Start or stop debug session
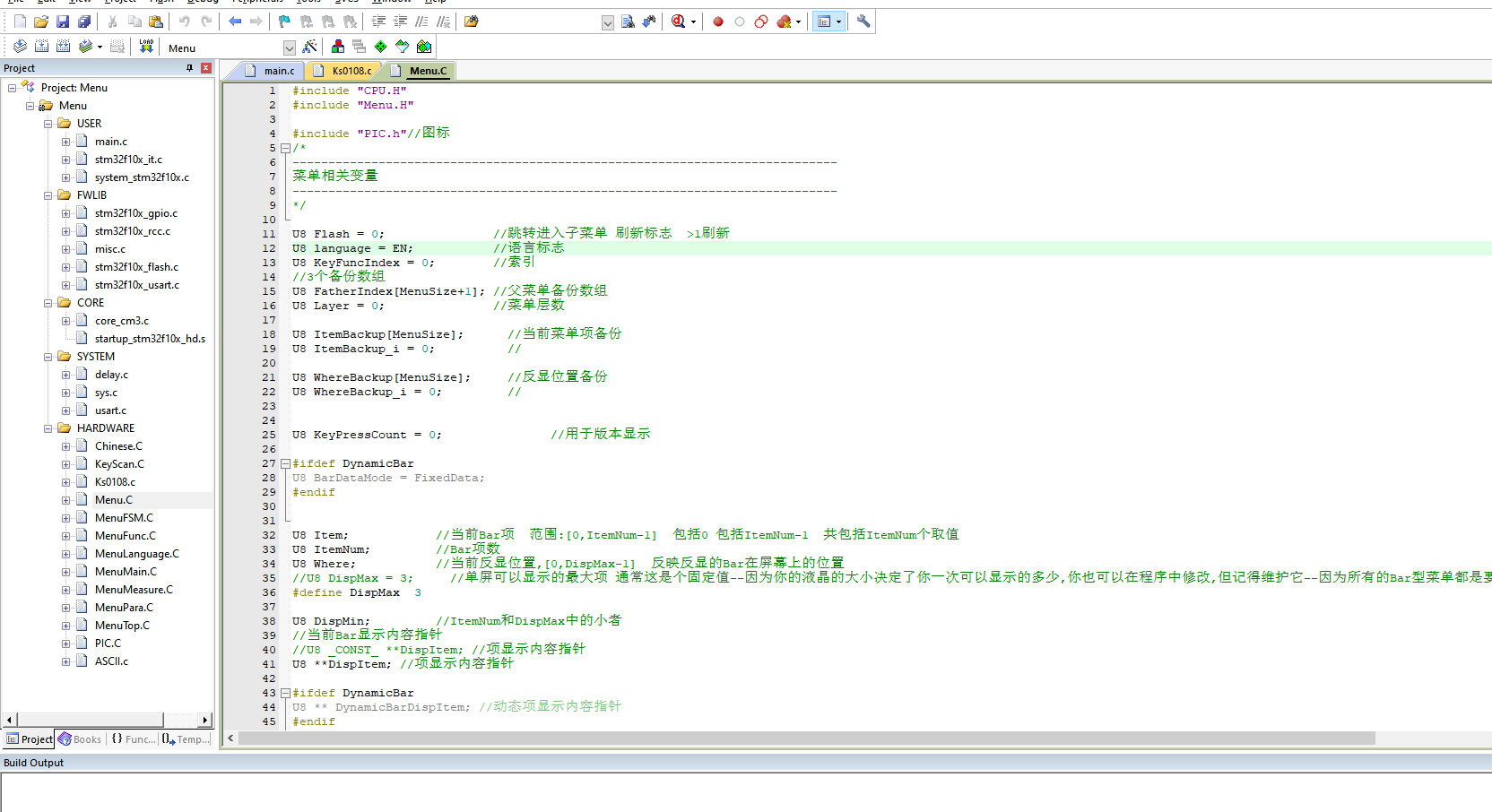 point(679,22)
